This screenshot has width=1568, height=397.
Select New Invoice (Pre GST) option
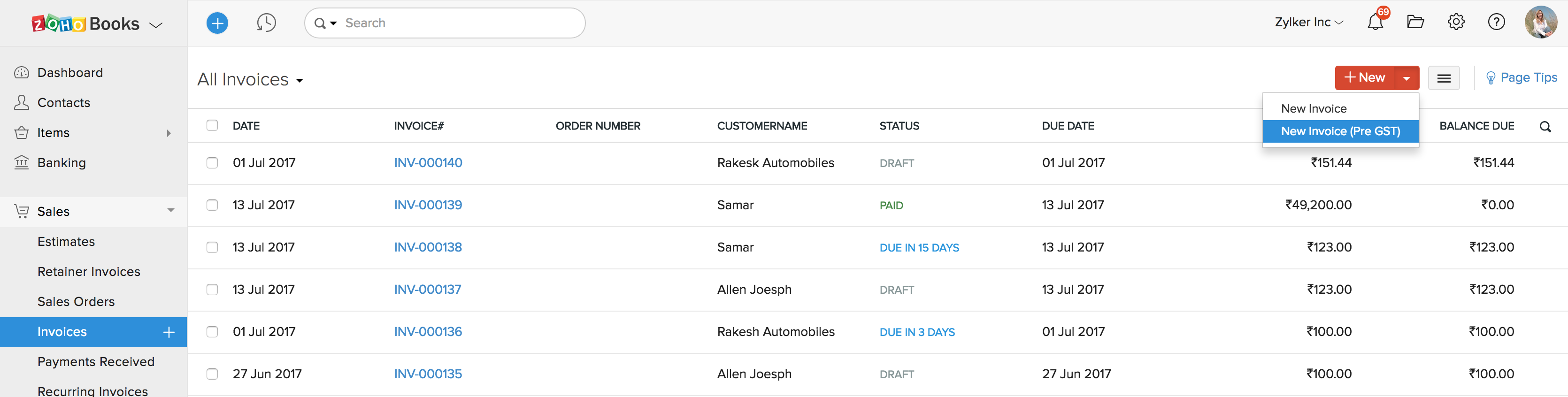(1340, 131)
